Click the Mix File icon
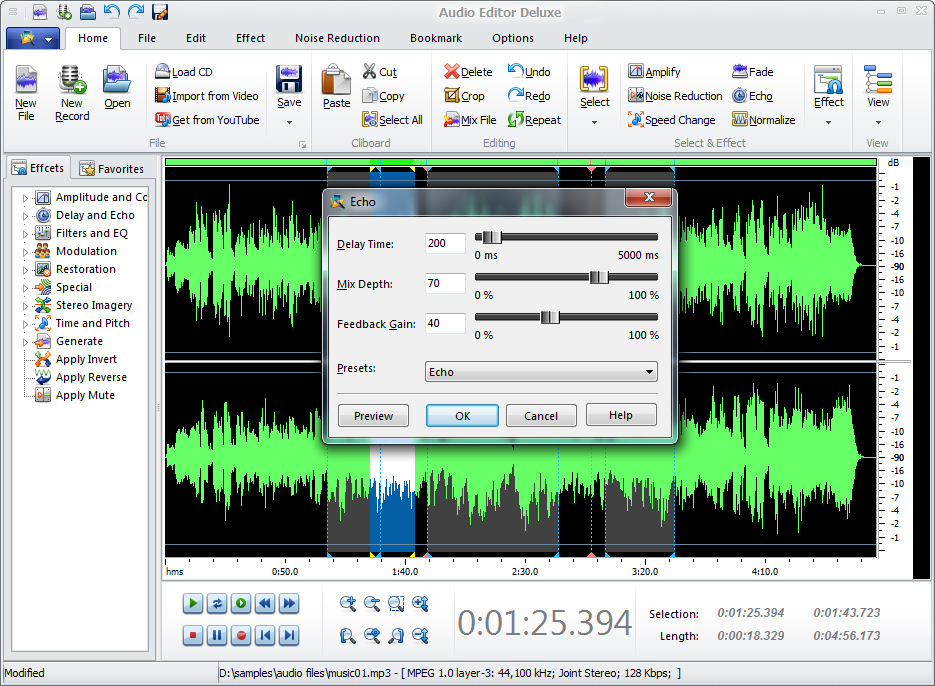This screenshot has height=686, width=935. pyautogui.click(x=453, y=120)
